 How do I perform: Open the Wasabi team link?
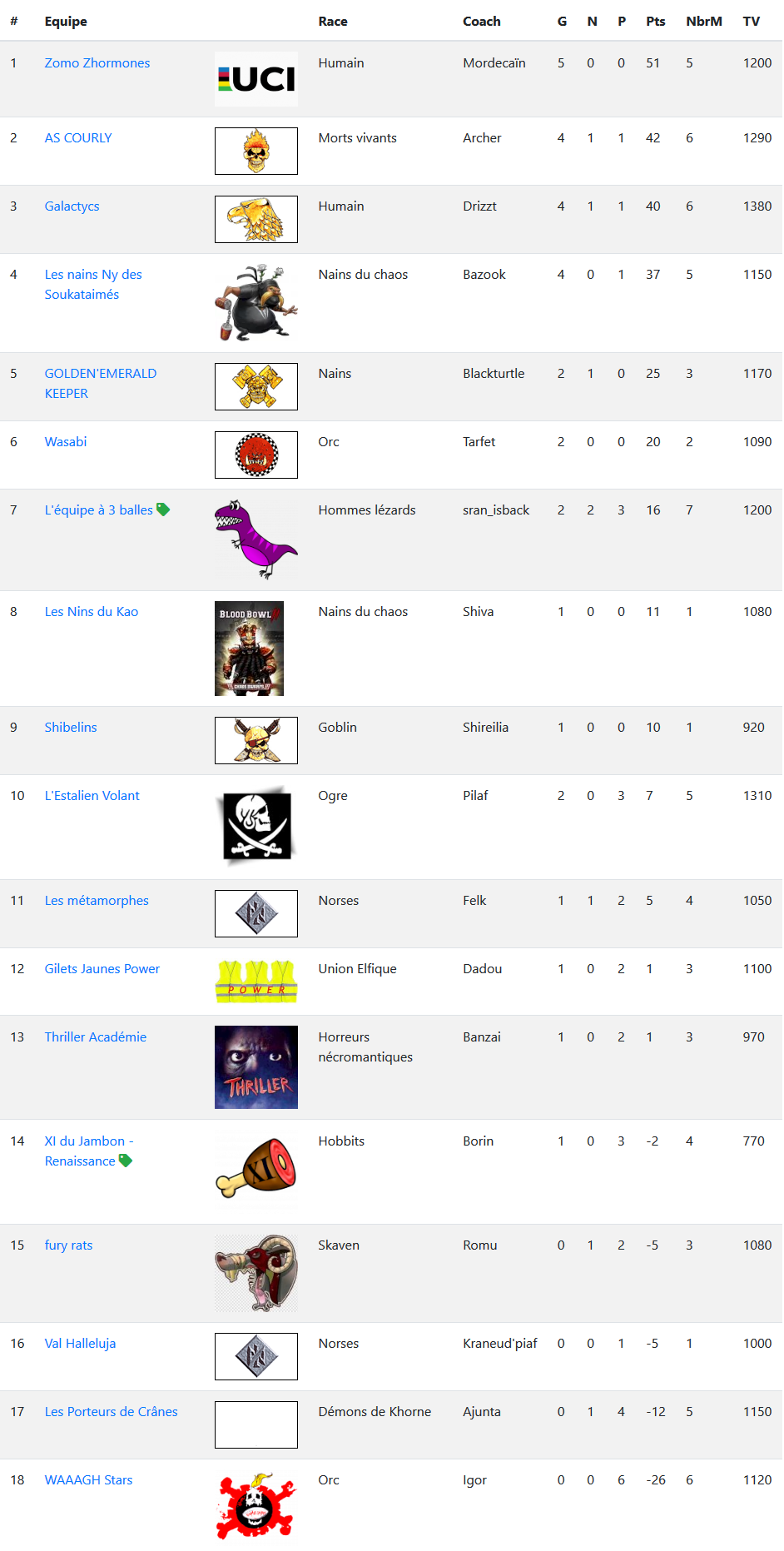click(x=66, y=442)
